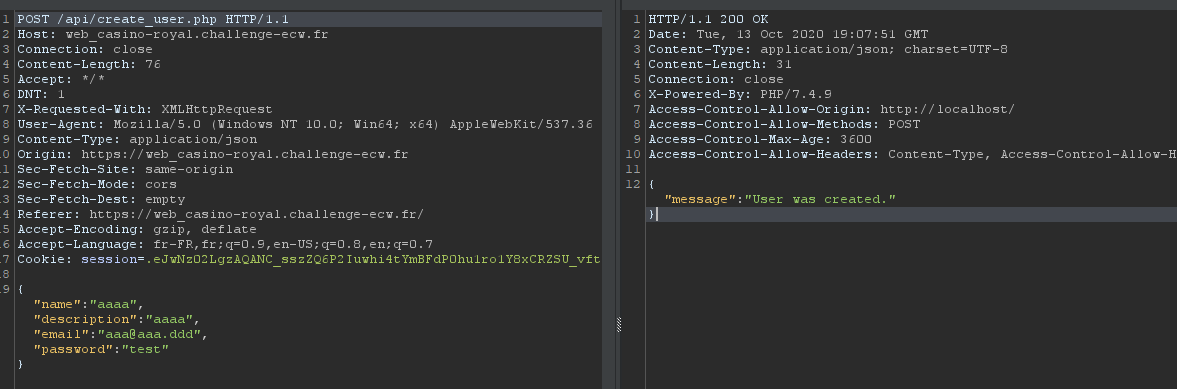Select the Sec-Fetch-Site: same-origin header
This screenshot has height=389, width=1177.
125,170
